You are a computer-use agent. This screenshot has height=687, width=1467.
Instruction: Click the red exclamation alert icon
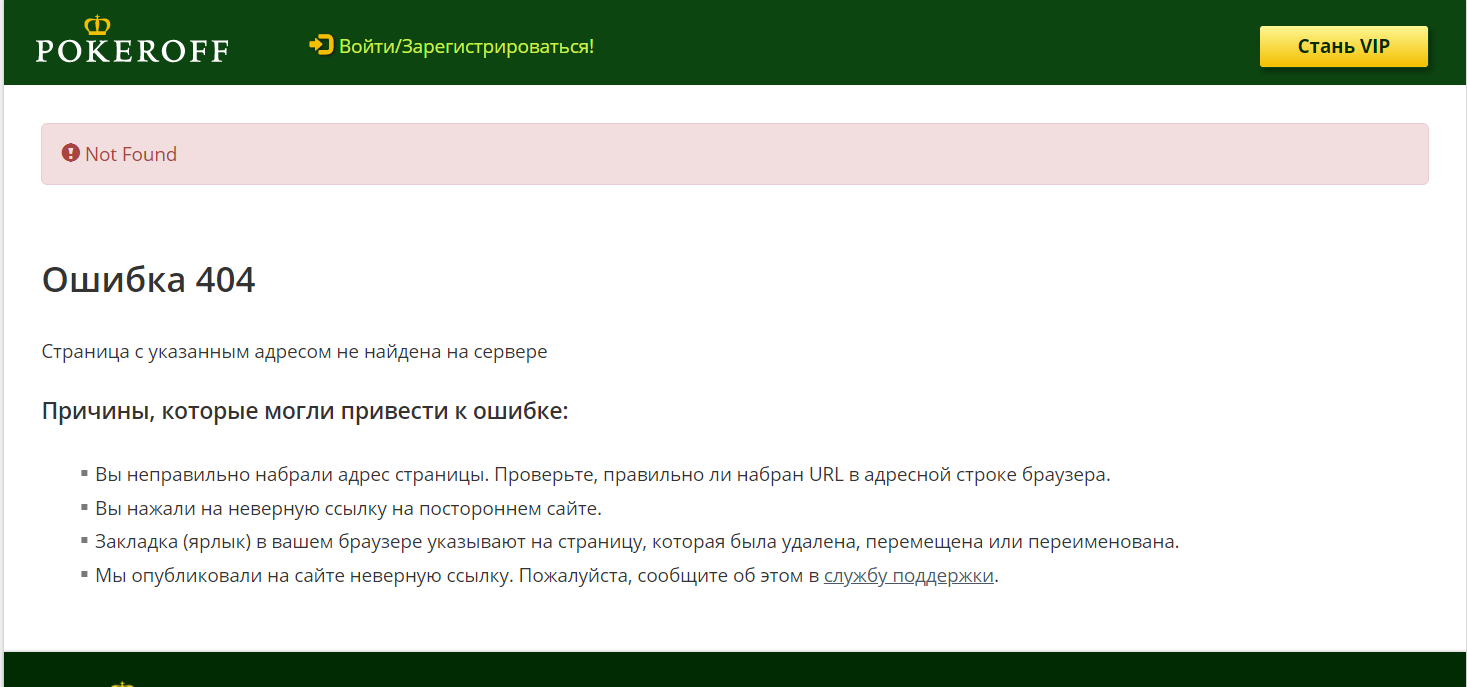point(70,153)
